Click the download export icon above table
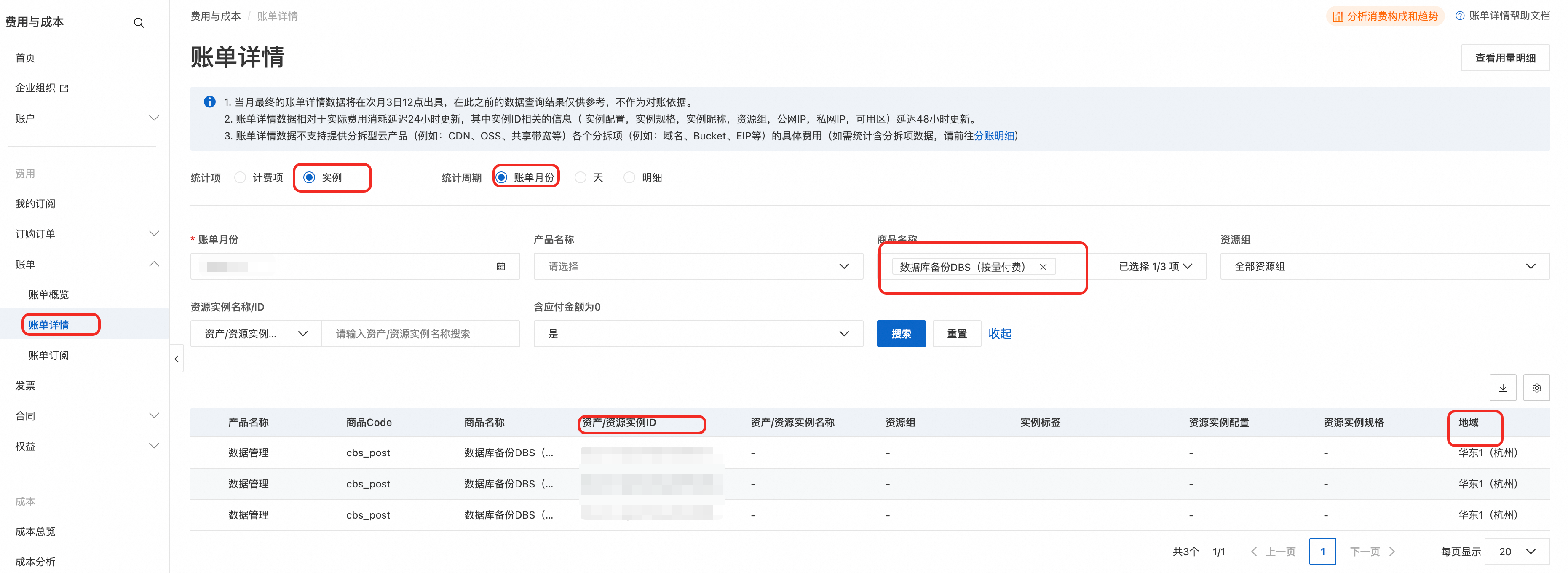1568x573 pixels. coord(1502,388)
